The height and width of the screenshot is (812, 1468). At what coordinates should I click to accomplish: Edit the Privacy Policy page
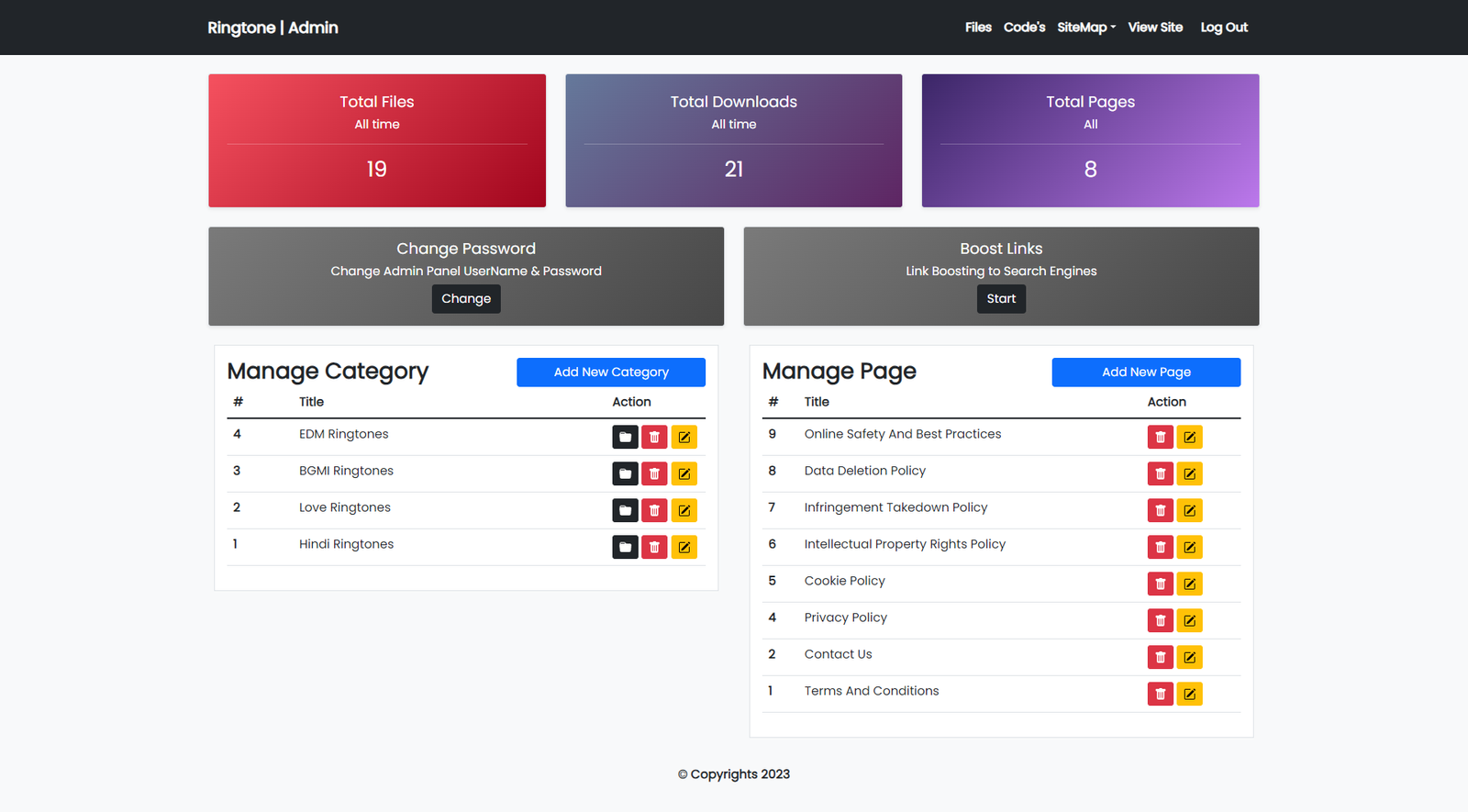pos(1189,620)
